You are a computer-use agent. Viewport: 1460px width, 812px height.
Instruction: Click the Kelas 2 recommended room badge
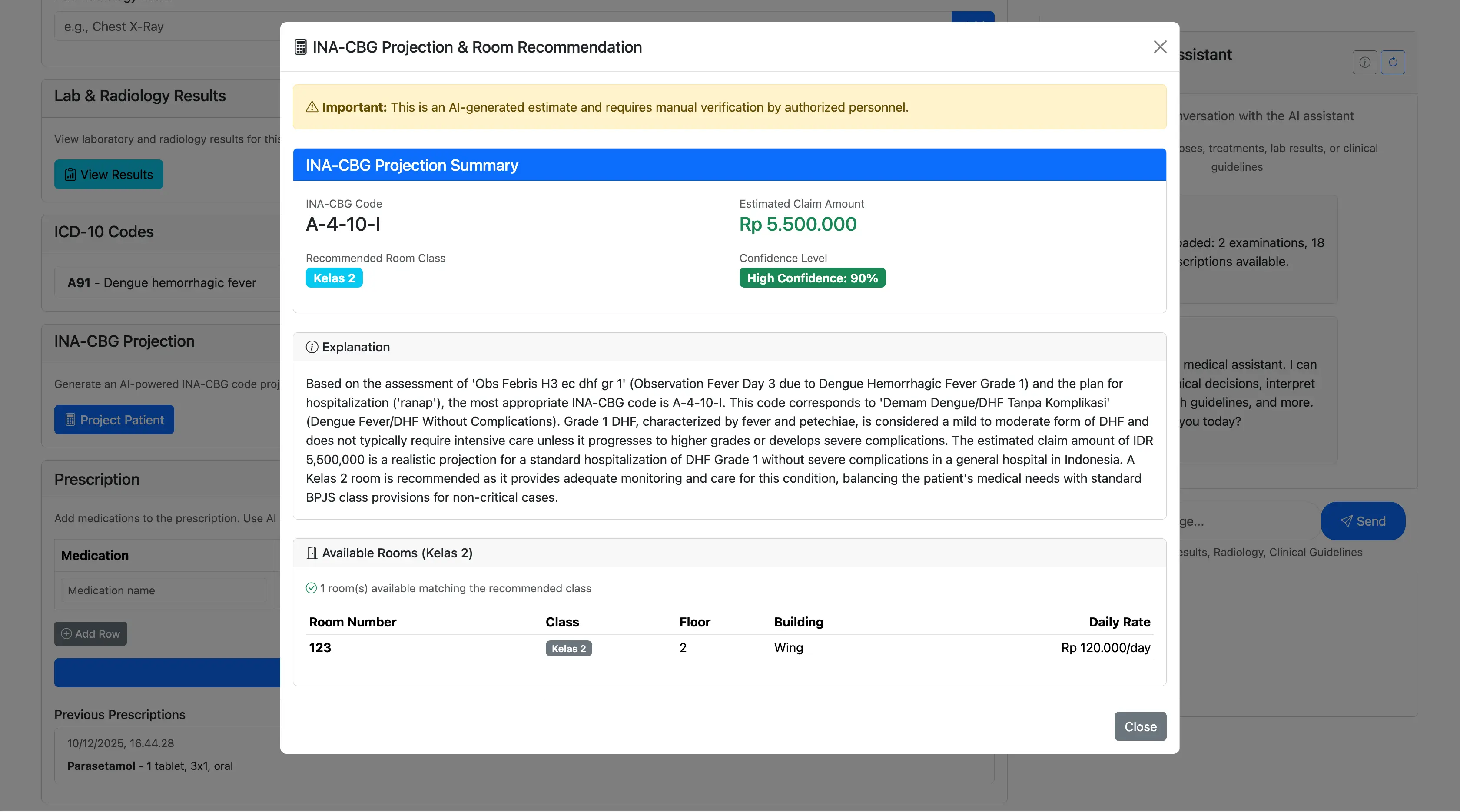[x=334, y=278]
